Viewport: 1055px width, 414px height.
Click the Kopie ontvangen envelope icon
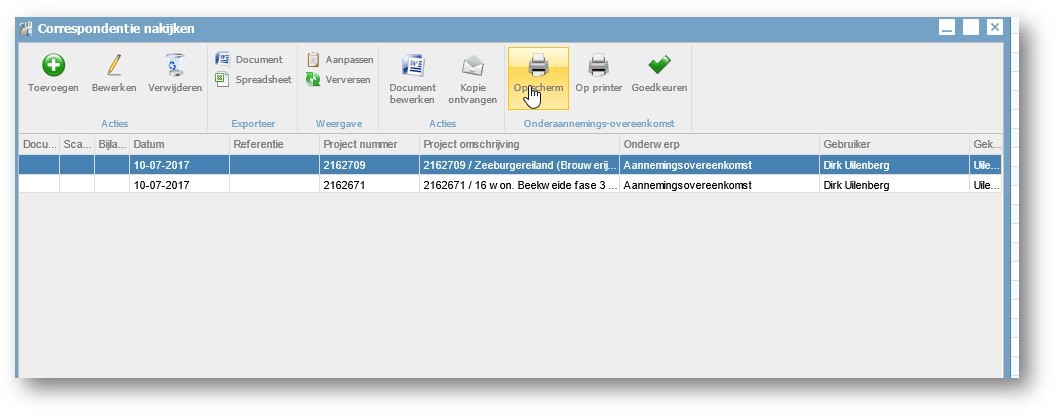pyautogui.click(x=472, y=66)
